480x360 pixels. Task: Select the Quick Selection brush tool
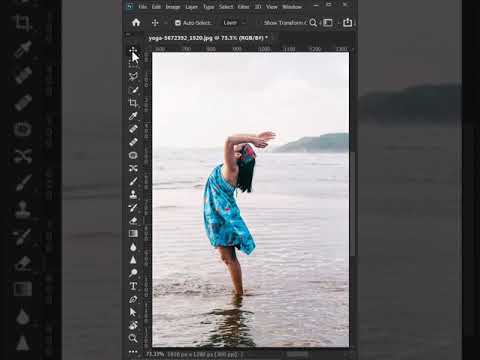coord(133,89)
